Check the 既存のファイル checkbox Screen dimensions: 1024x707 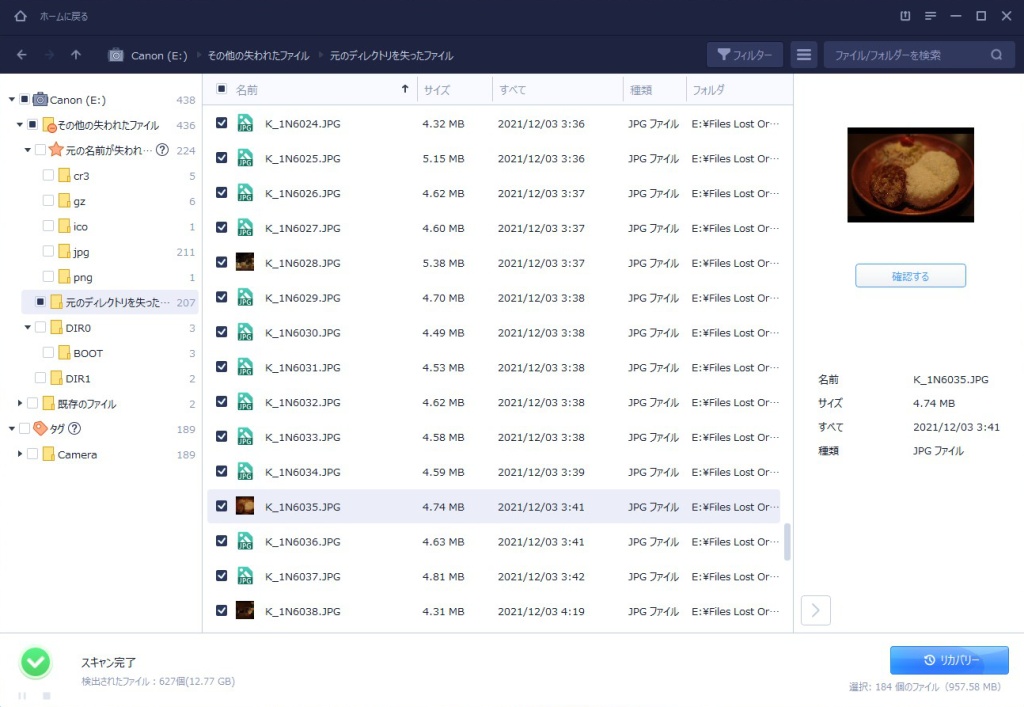33,403
